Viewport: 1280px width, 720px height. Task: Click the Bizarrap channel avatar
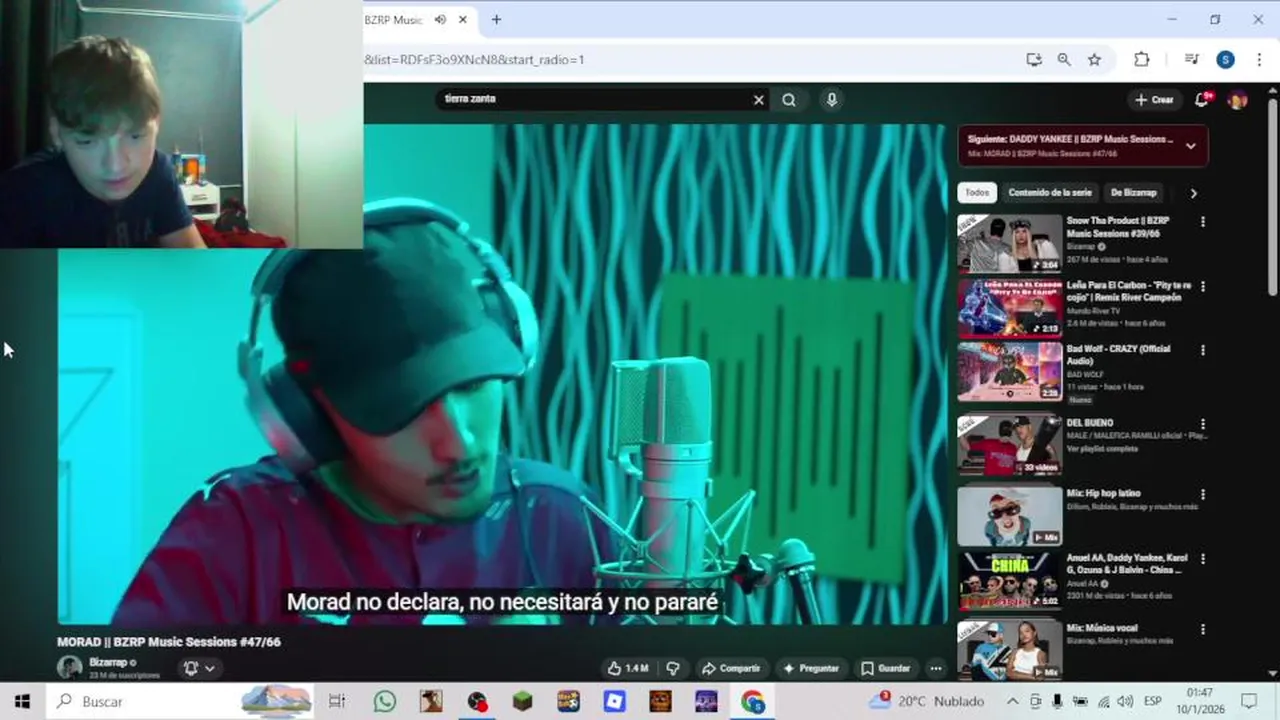69,667
